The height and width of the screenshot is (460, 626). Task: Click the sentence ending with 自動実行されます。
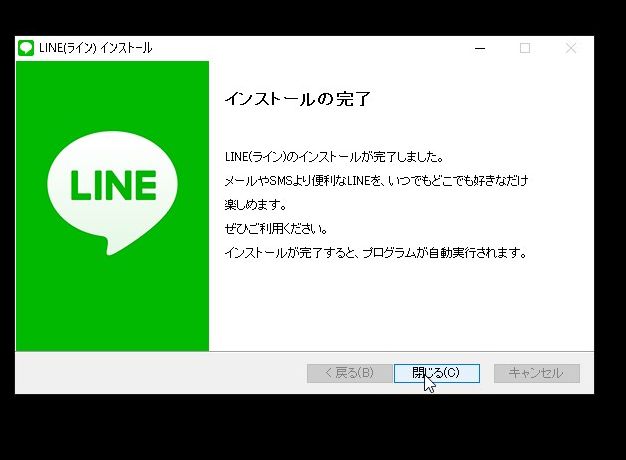tap(376, 253)
